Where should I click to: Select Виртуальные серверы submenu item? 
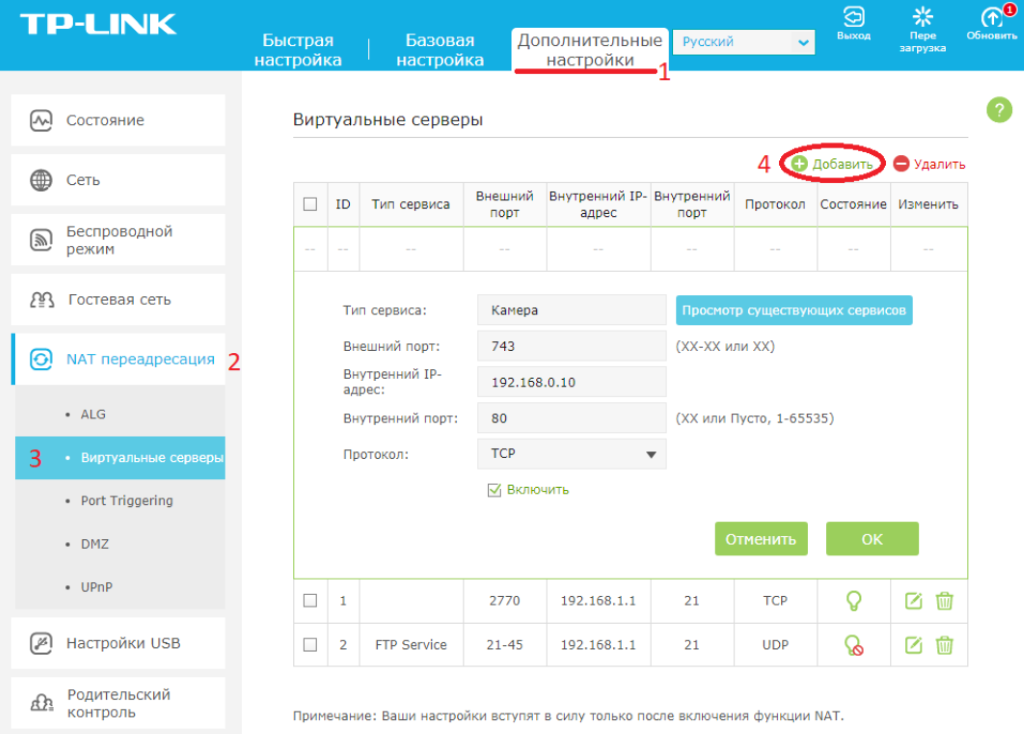[120, 458]
